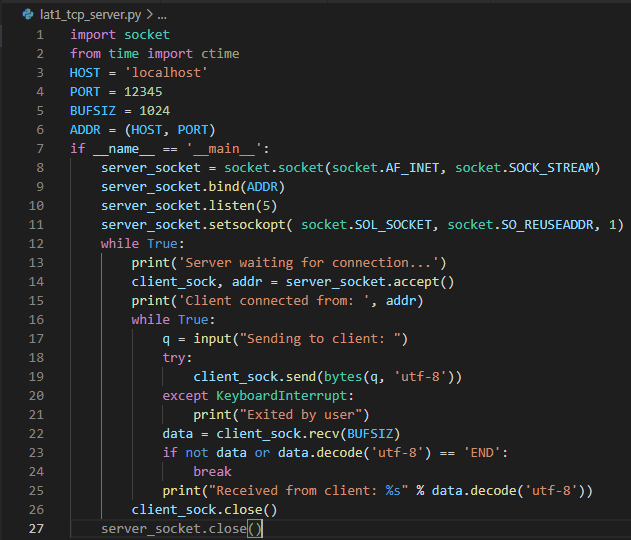The width and height of the screenshot is (631, 540).
Task: Click the 'localhost' string value
Action: pos(166,72)
